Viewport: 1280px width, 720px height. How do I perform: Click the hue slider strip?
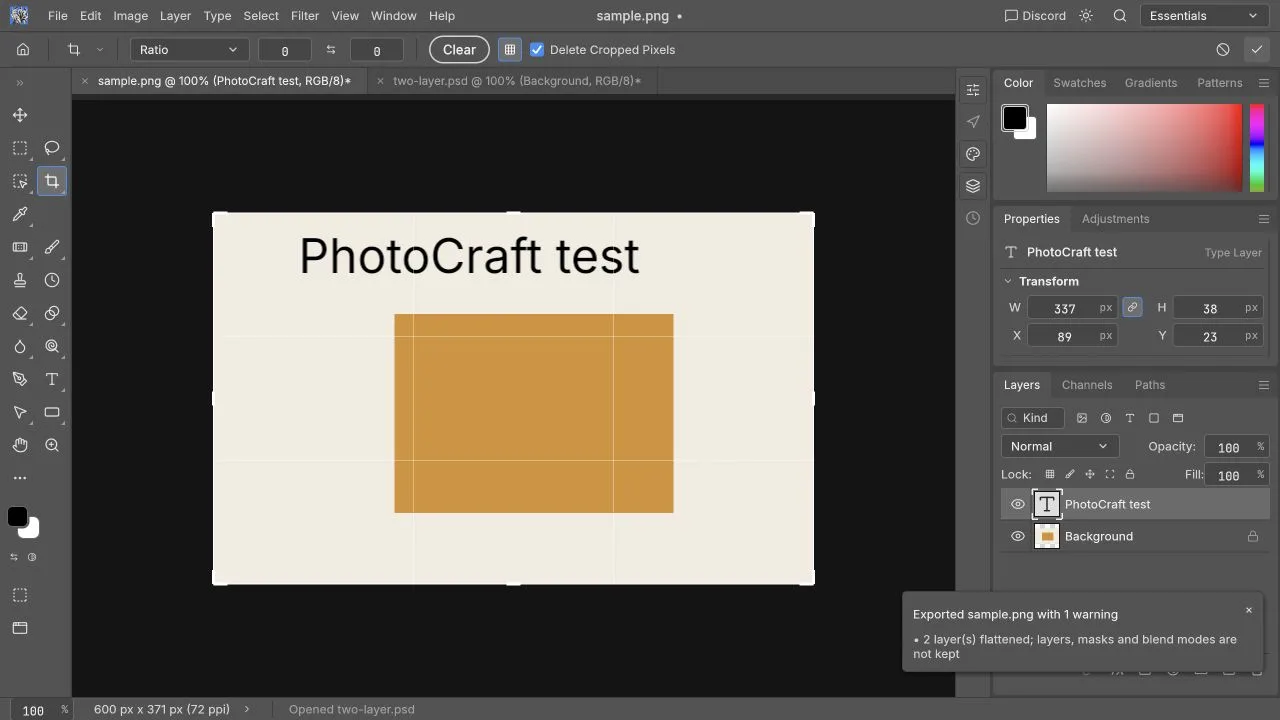(x=1257, y=147)
